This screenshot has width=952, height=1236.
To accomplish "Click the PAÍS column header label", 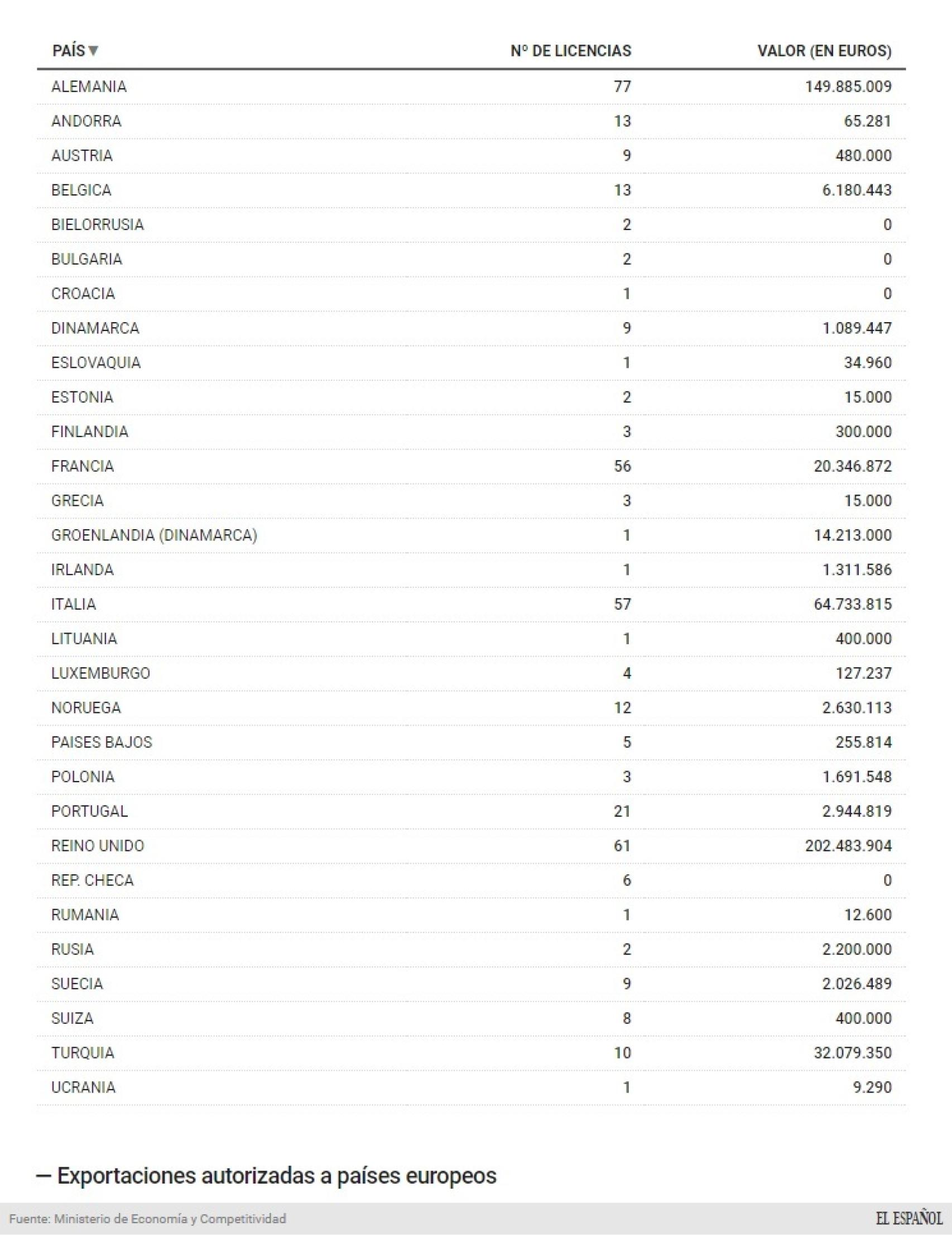I will click(69, 51).
